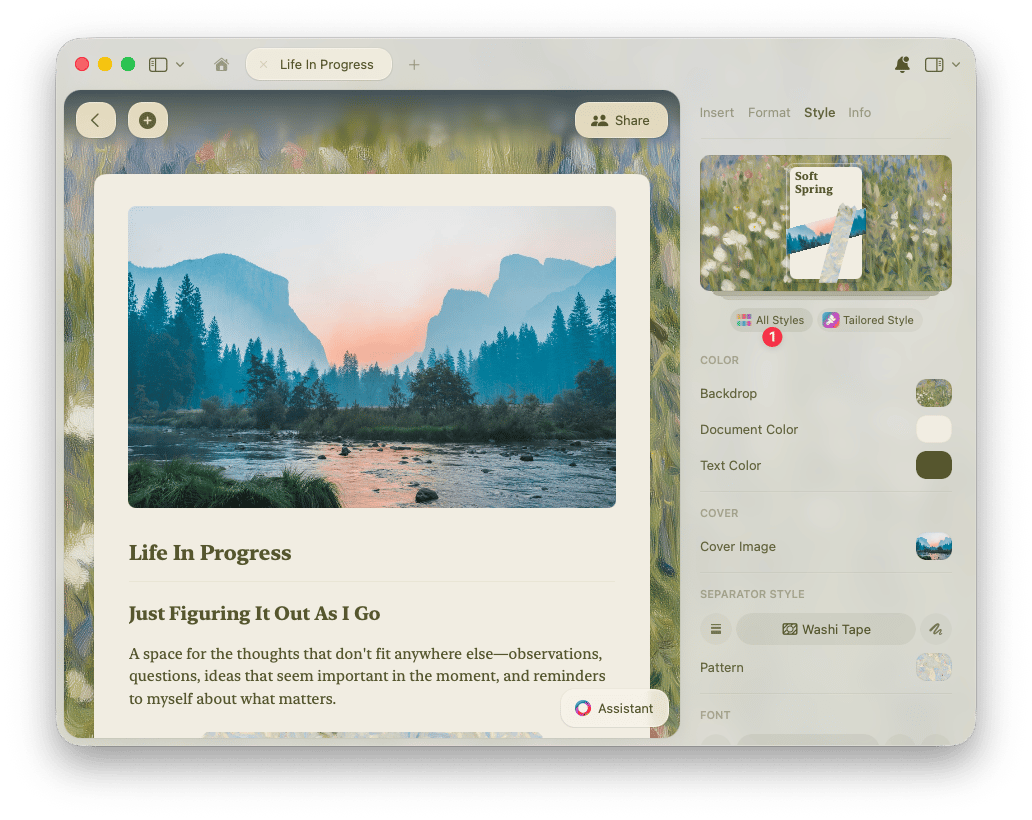Screen dimensions: 1032x820
Task: Expand the inspector panel chevron menu
Action: [956, 64]
